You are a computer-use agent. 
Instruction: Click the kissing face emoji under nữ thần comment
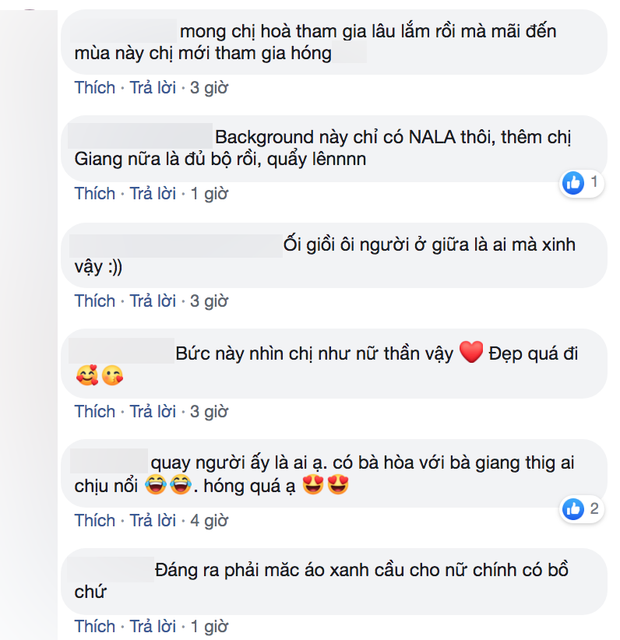[112, 376]
